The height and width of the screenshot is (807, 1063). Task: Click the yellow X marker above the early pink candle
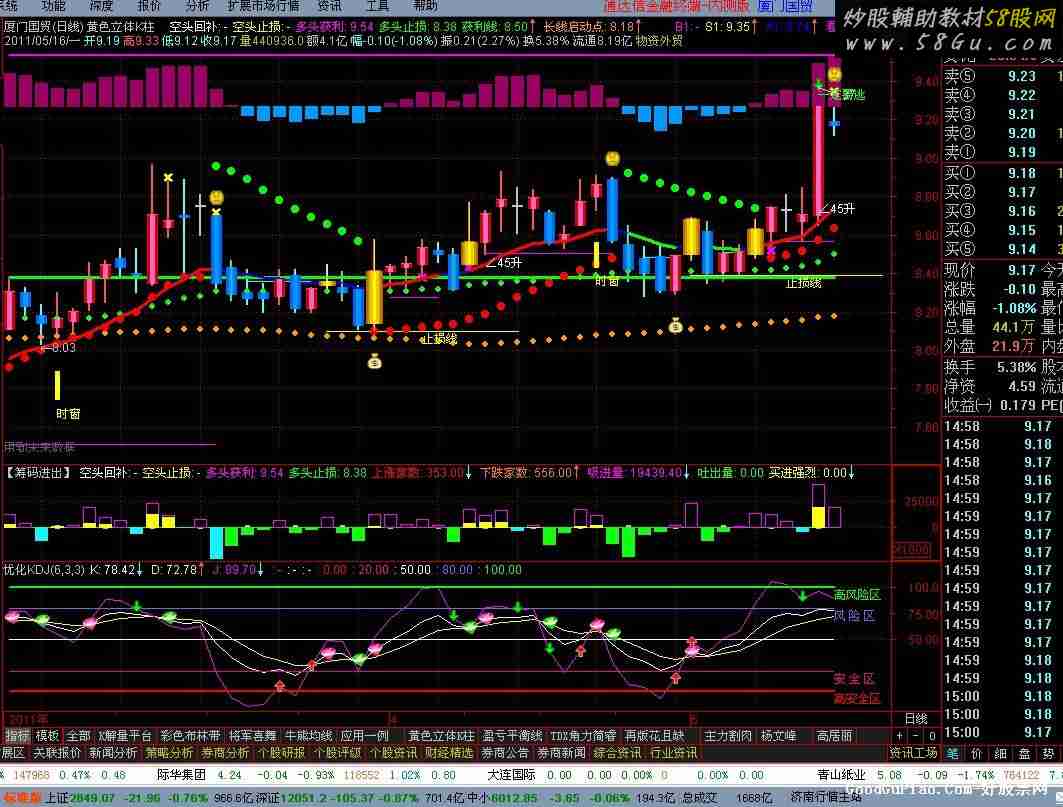(168, 178)
